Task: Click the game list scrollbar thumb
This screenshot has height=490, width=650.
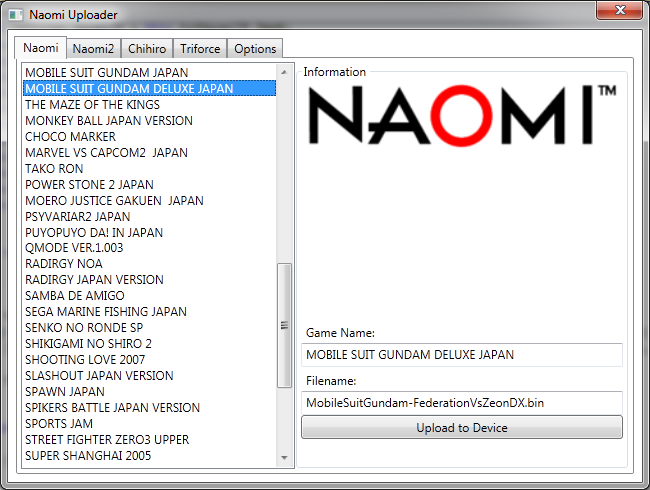Action: coord(284,325)
